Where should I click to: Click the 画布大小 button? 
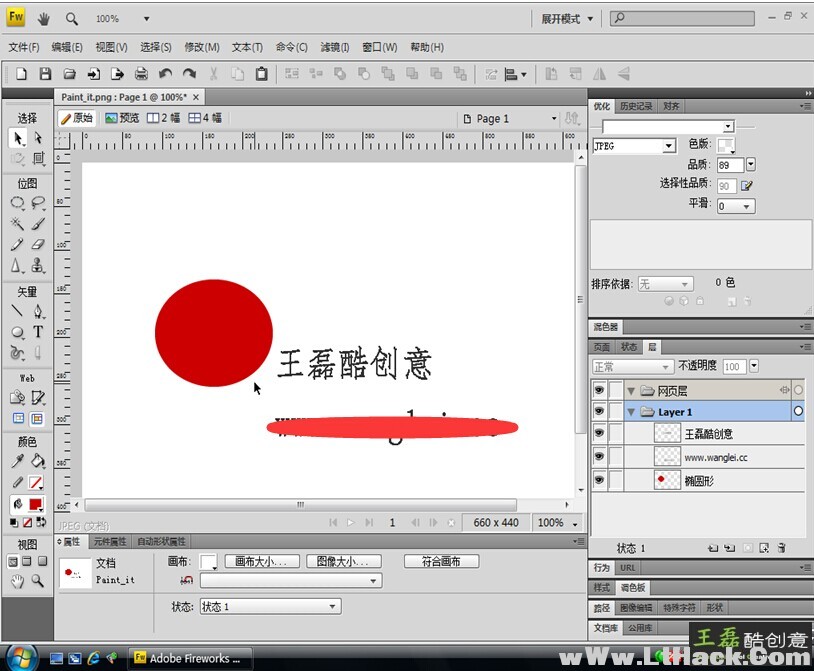coord(260,562)
